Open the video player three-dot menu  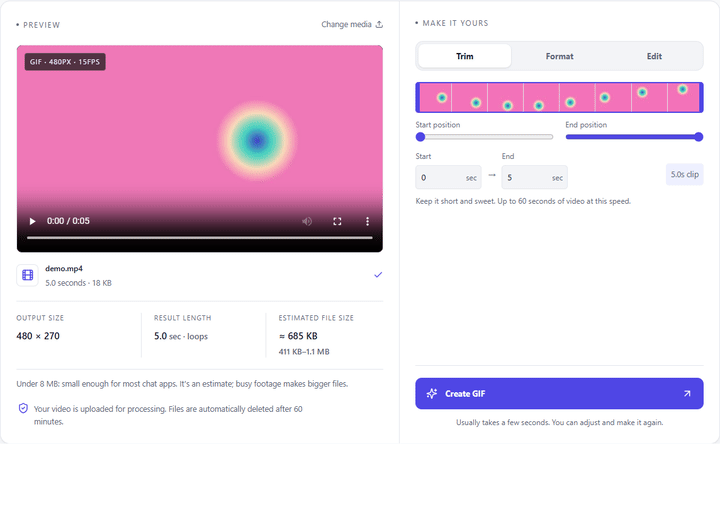click(367, 221)
